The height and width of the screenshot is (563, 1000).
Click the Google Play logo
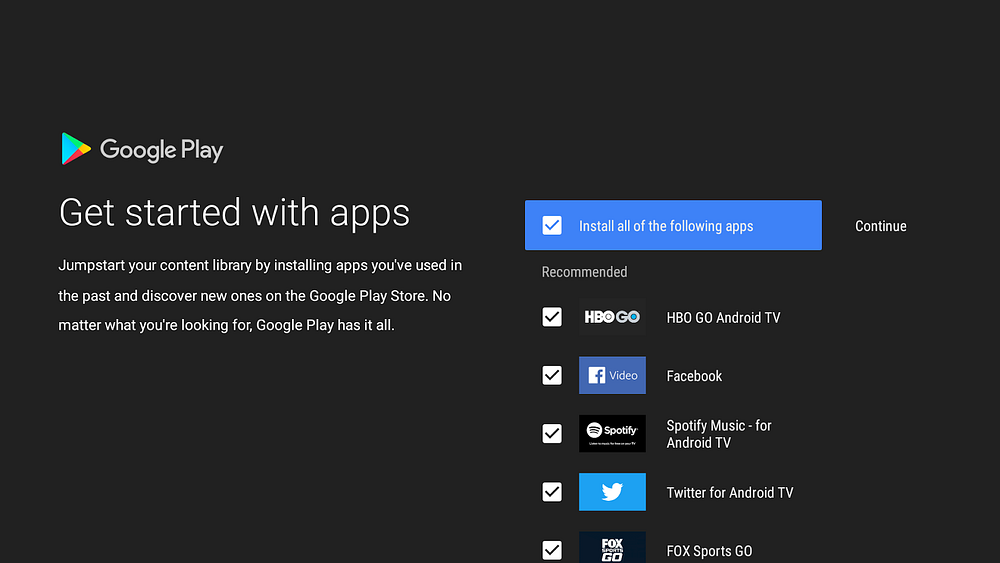coord(142,149)
